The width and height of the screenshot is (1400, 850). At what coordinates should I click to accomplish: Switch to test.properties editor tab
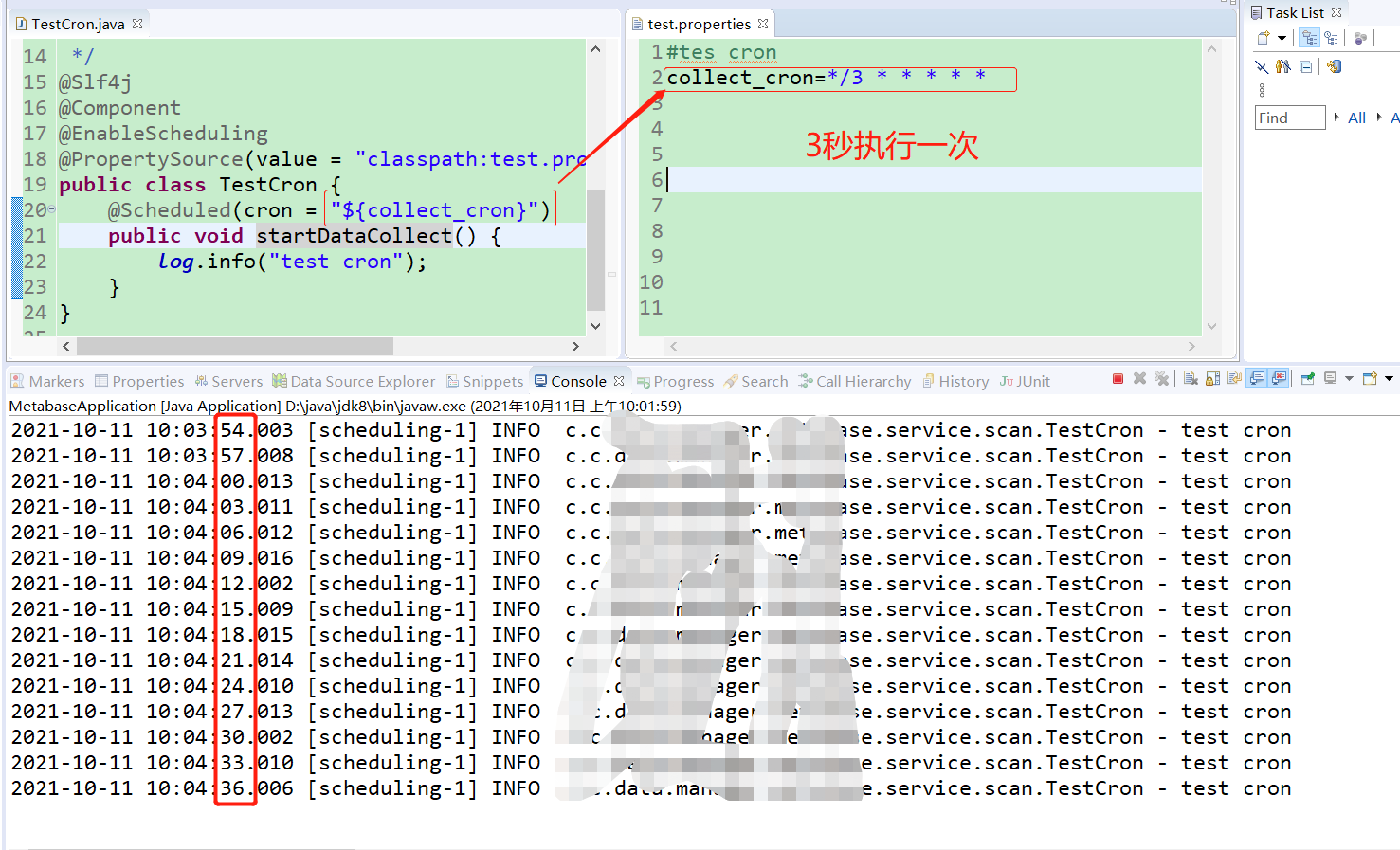(x=699, y=24)
